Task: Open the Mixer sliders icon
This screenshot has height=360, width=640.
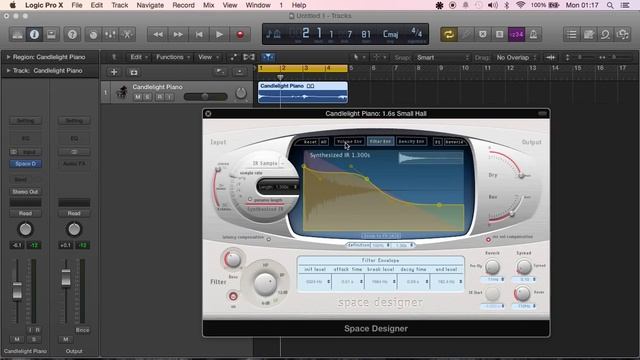Action: click(110, 35)
